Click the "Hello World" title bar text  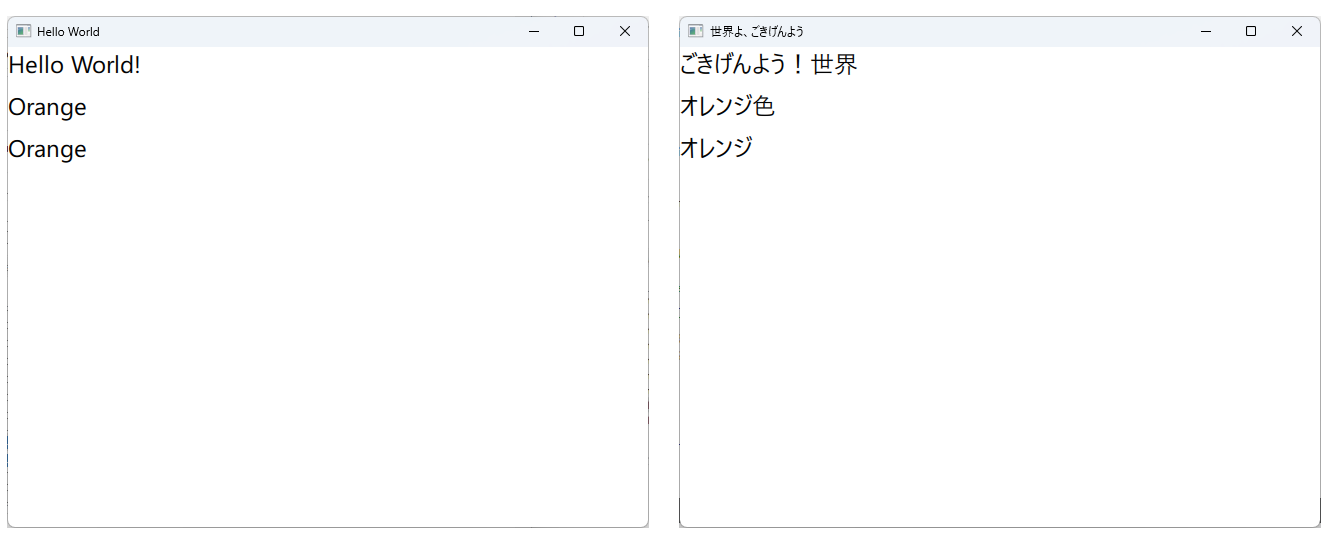[x=68, y=32]
